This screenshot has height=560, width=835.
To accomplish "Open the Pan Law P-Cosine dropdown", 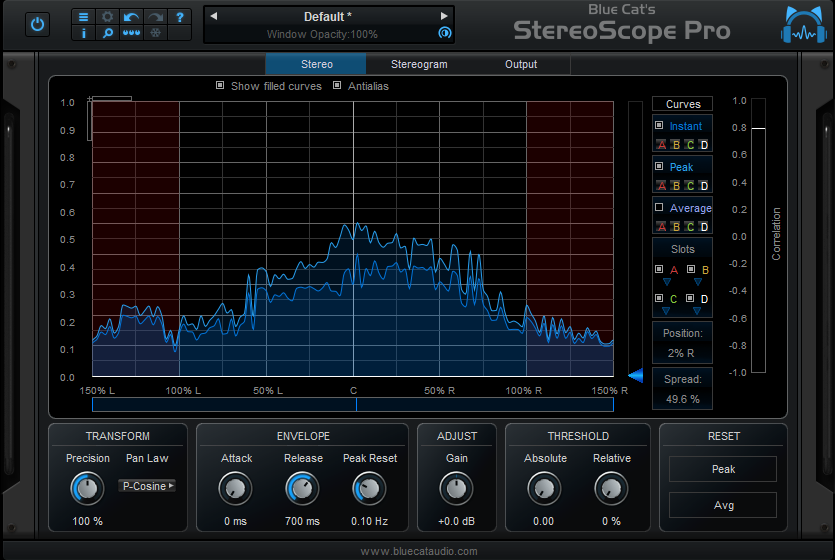I will 146,486.
